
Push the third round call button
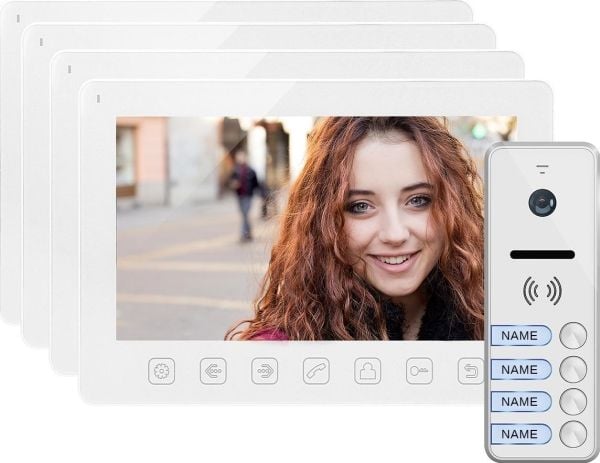(x=573, y=402)
